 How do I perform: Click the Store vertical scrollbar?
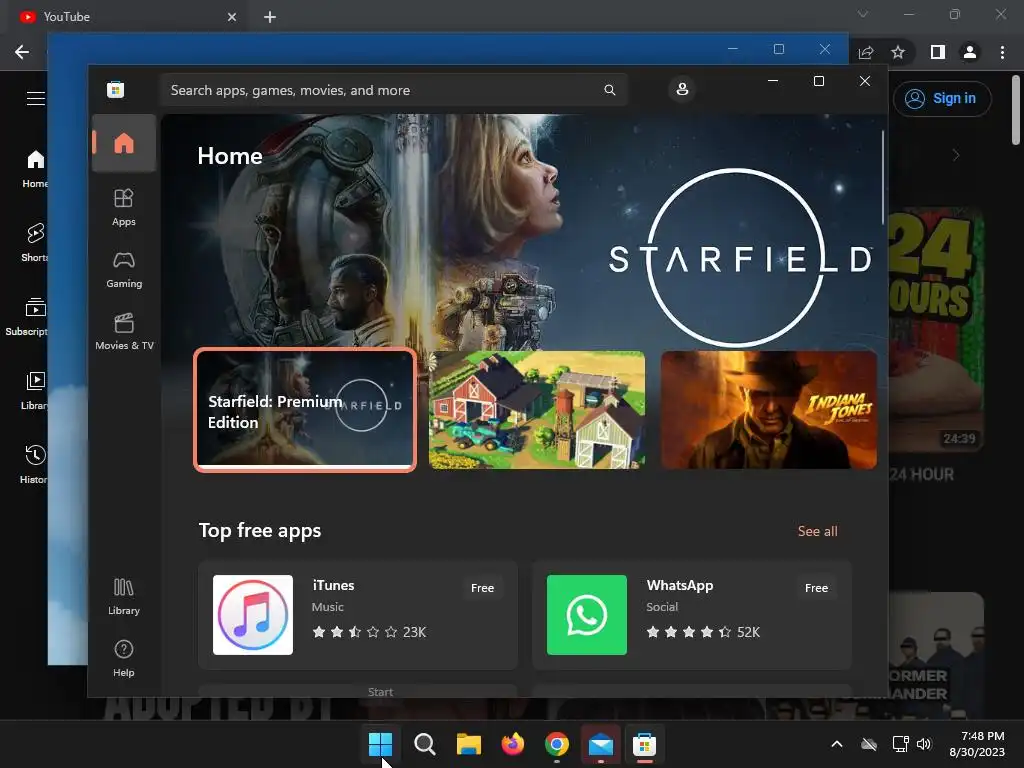tap(882, 178)
